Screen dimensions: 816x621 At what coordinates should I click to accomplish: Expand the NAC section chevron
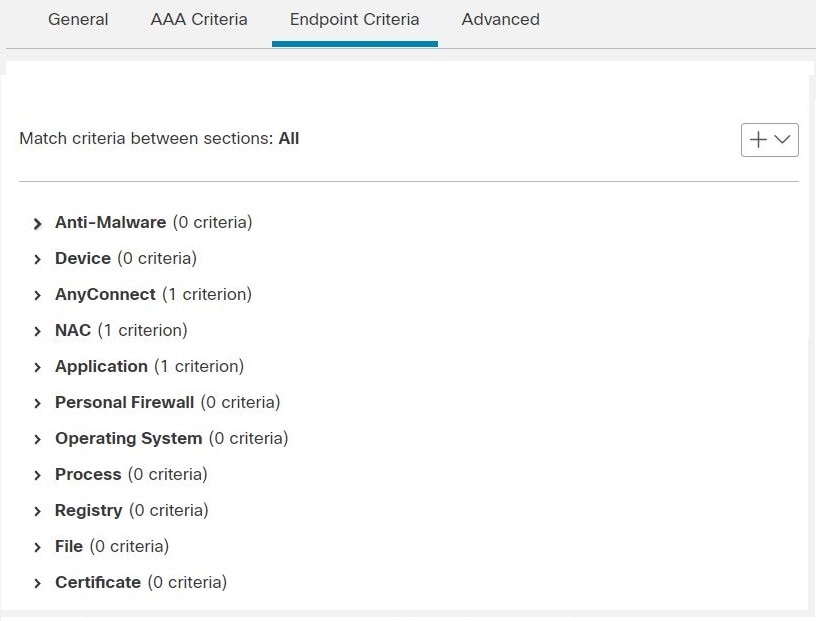[x=37, y=331]
